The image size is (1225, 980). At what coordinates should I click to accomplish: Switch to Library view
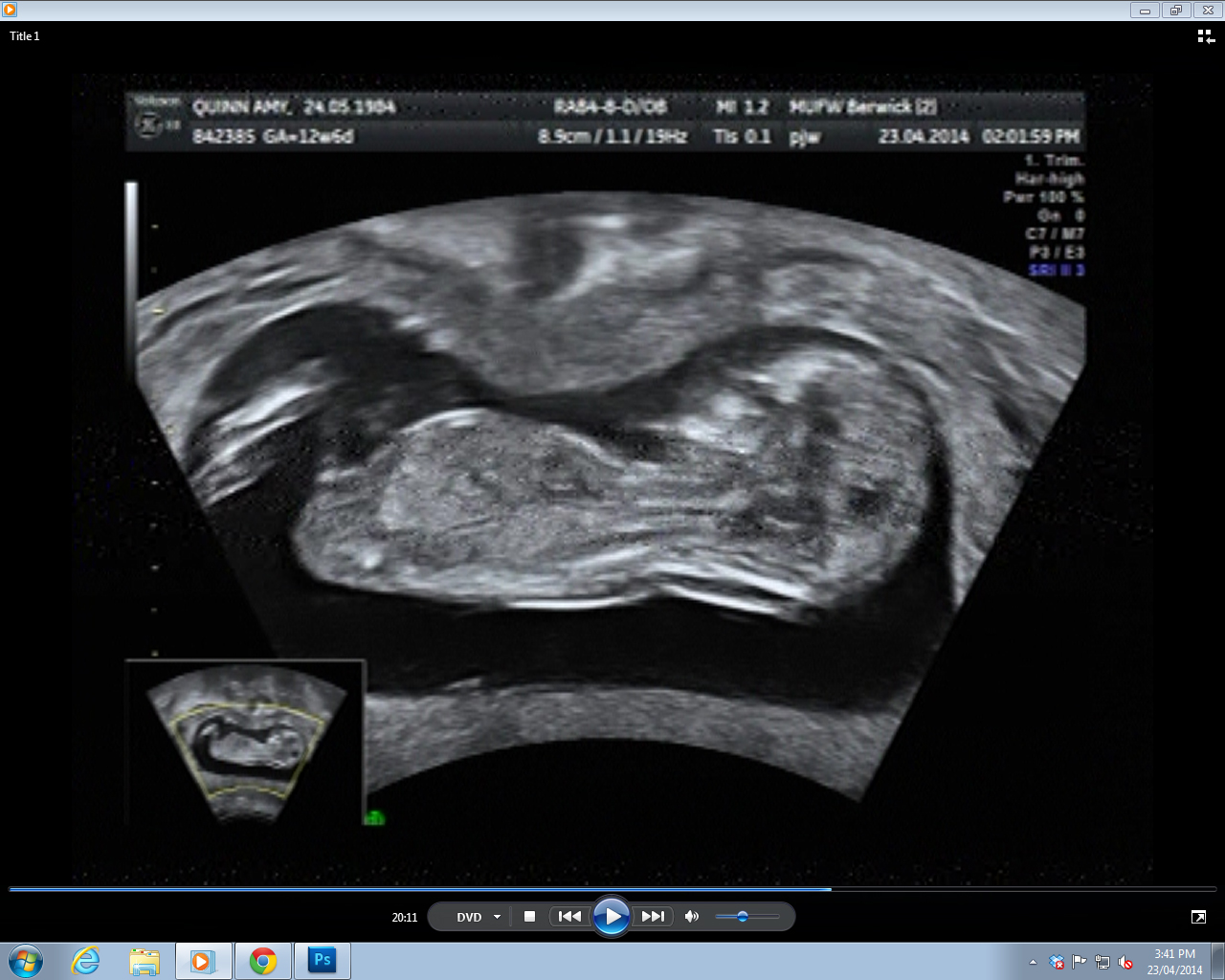pyautogui.click(x=1205, y=36)
